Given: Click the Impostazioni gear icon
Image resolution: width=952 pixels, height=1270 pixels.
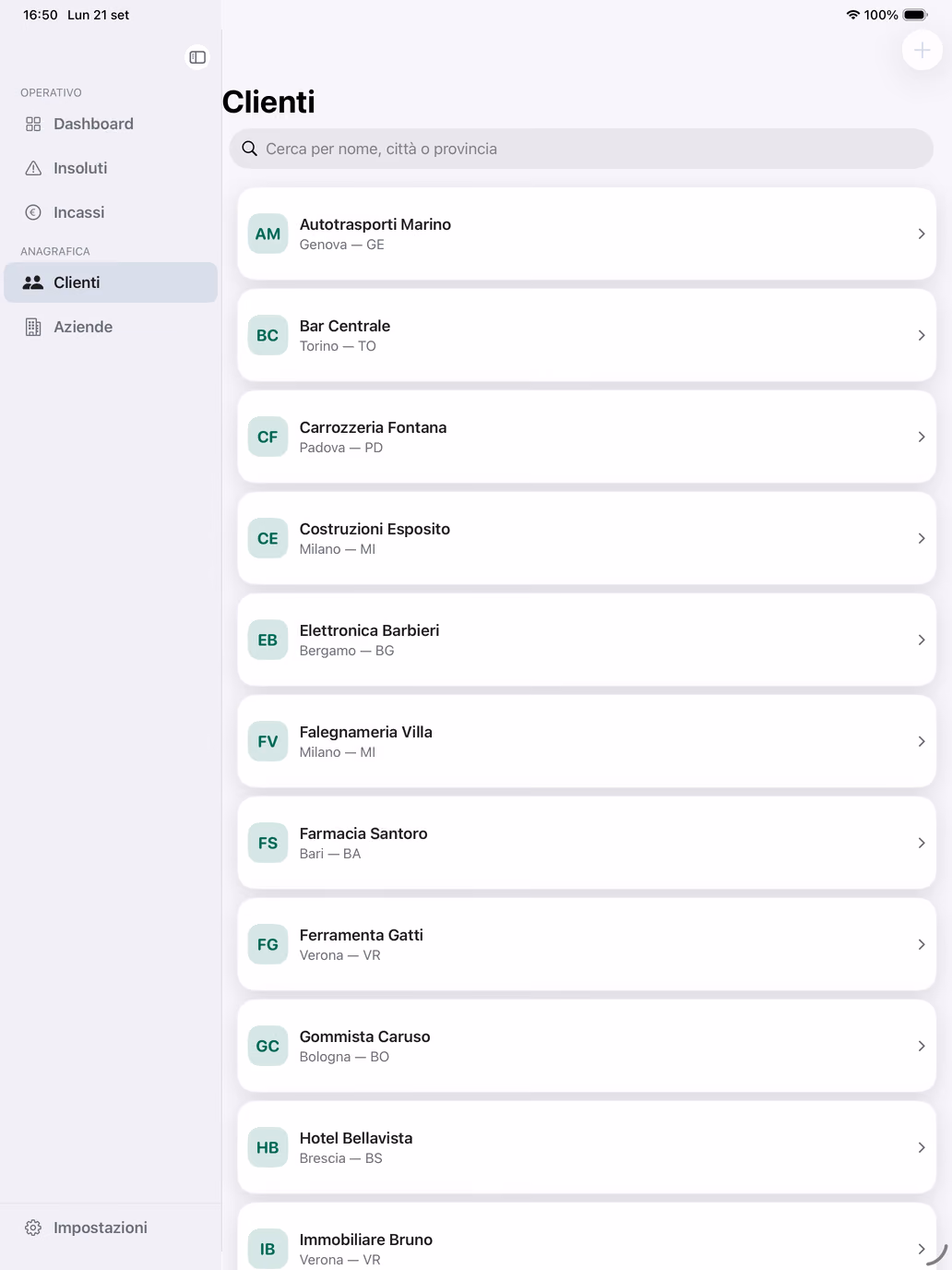Looking at the screenshot, I should [x=33, y=1228].
